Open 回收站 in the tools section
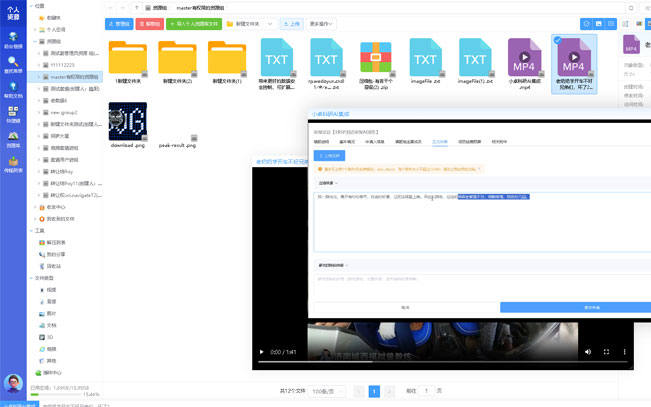 point(54,266)
